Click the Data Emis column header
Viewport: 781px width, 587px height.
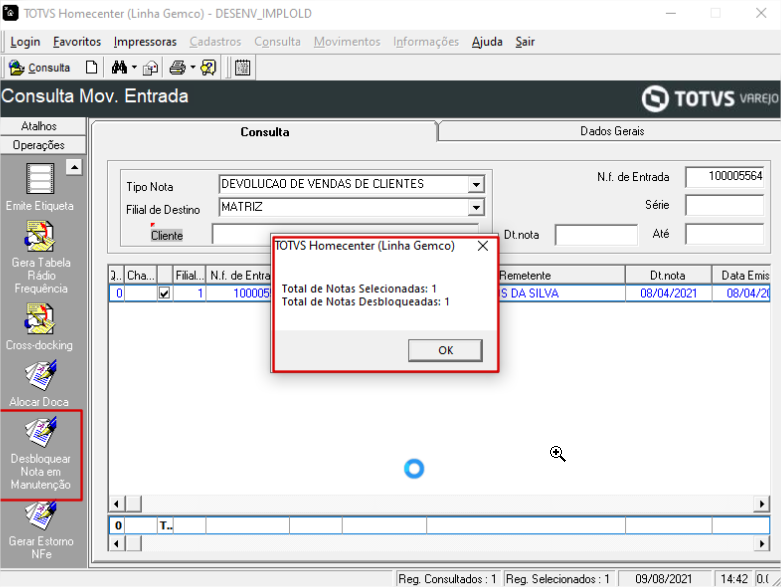point(741,275)
